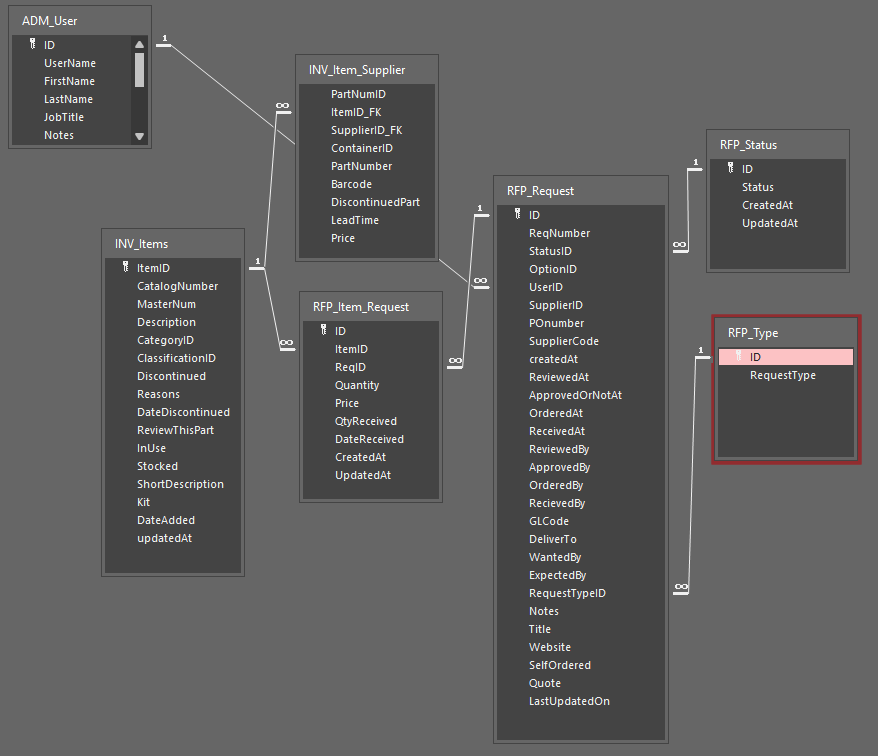Click the key icon beside ID in RFP_Status
This screenshot has height=756, width=878.
[730, 169]
